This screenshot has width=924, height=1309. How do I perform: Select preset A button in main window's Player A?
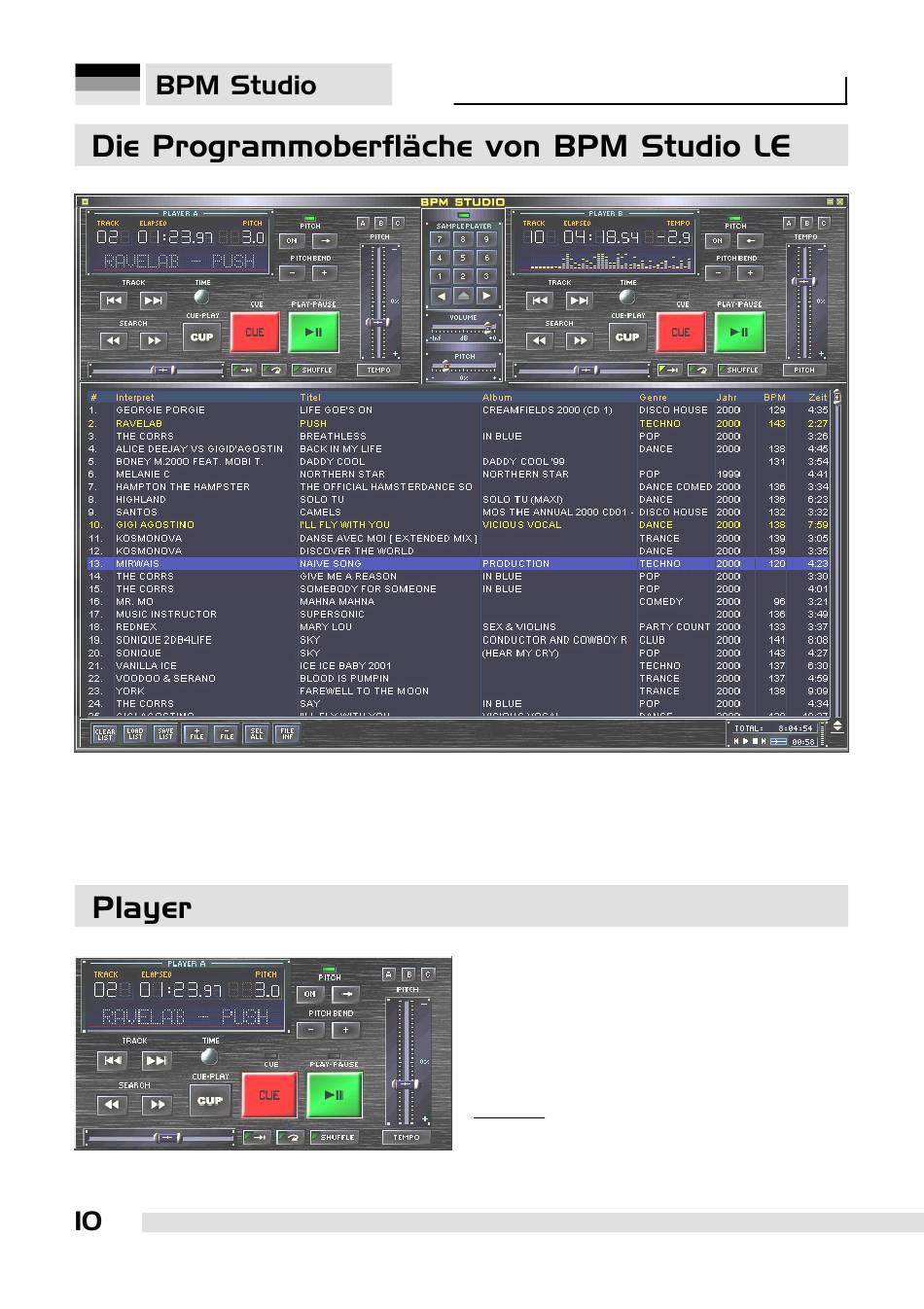click(363, 223)
